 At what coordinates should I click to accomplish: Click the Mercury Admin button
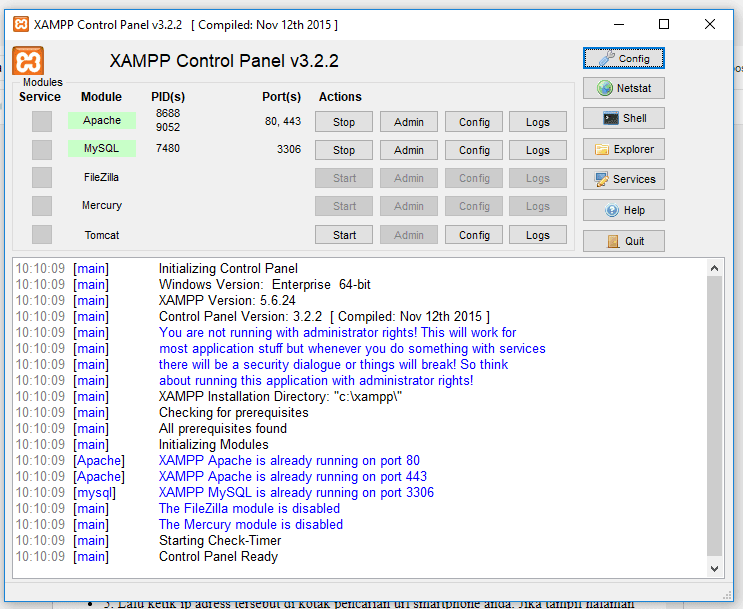[x=408, y=206]
